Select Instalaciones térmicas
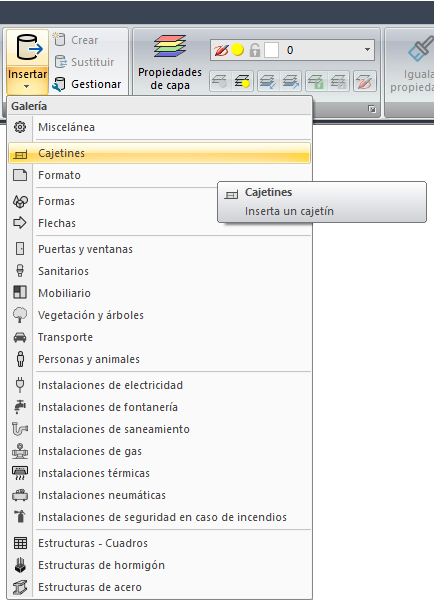This screenshot has height=606, width=434. 159,473
